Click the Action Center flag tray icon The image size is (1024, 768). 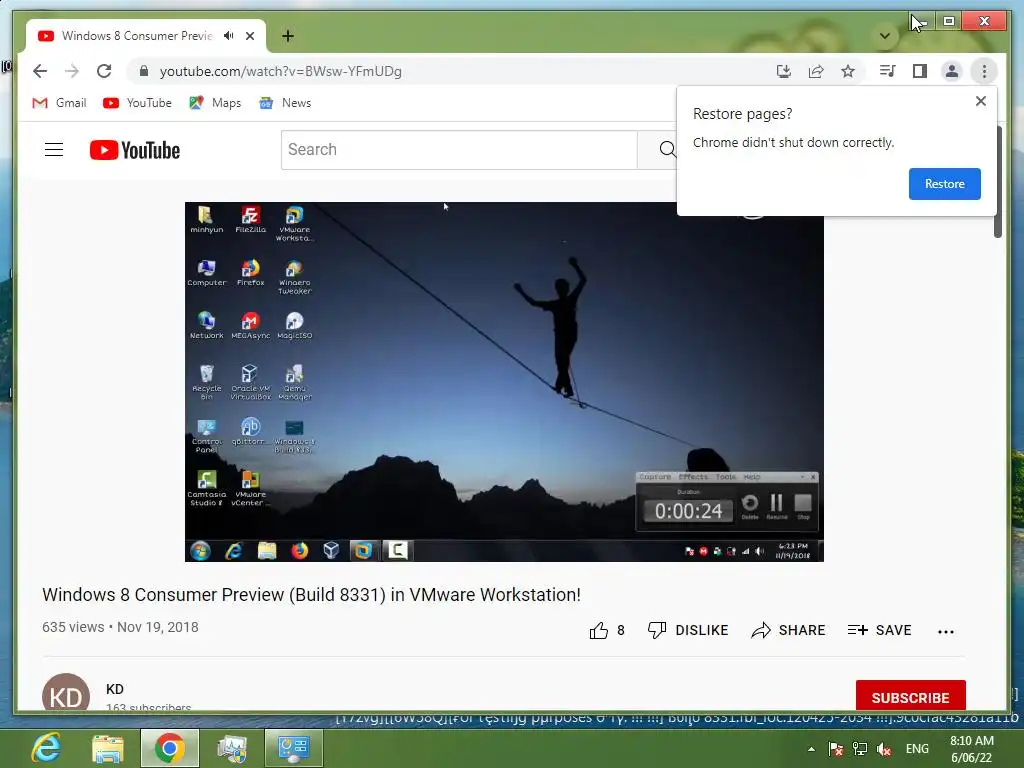[x=835, y=749]
